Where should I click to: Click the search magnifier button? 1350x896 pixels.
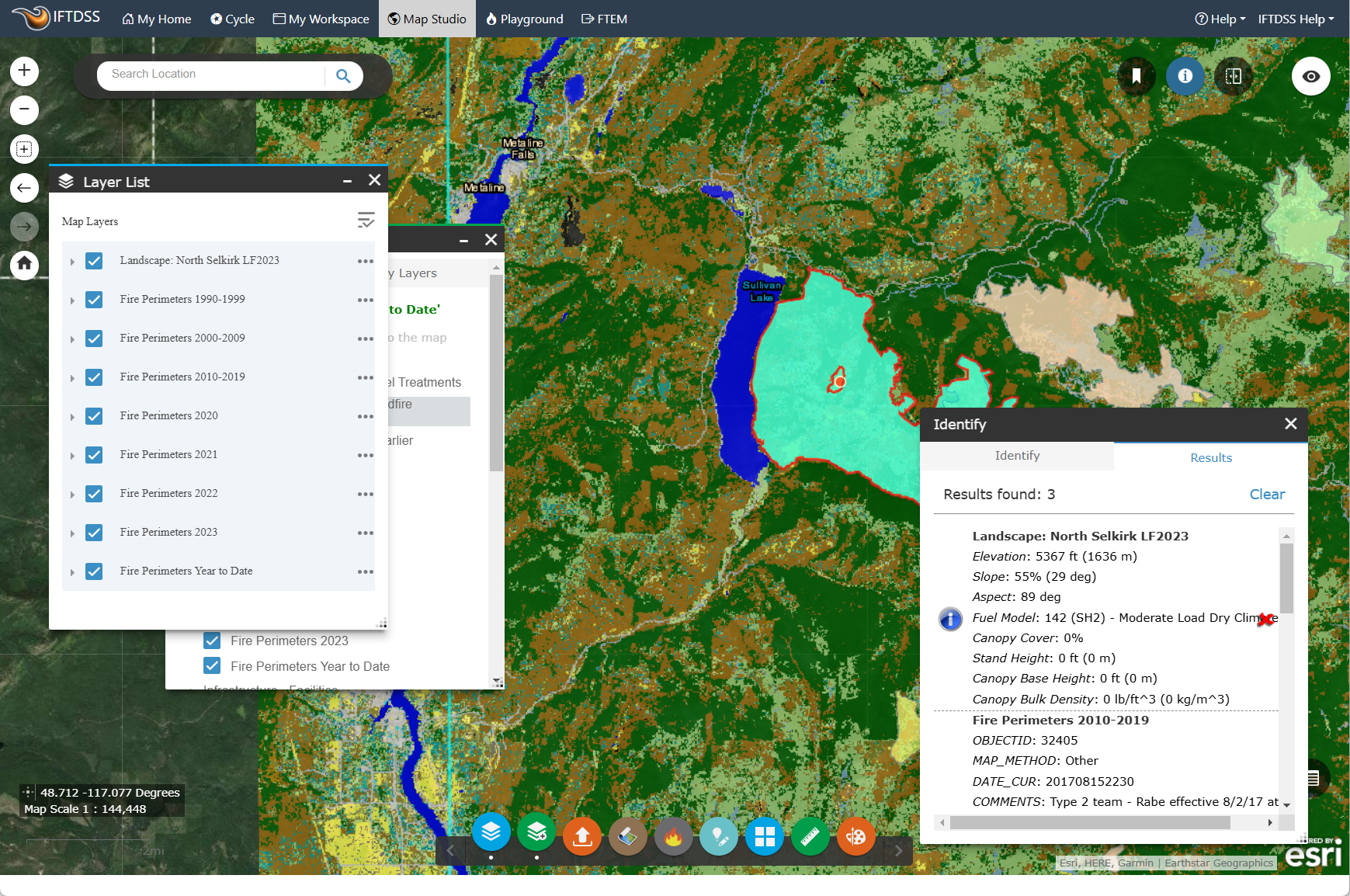[x=343, y=75]
